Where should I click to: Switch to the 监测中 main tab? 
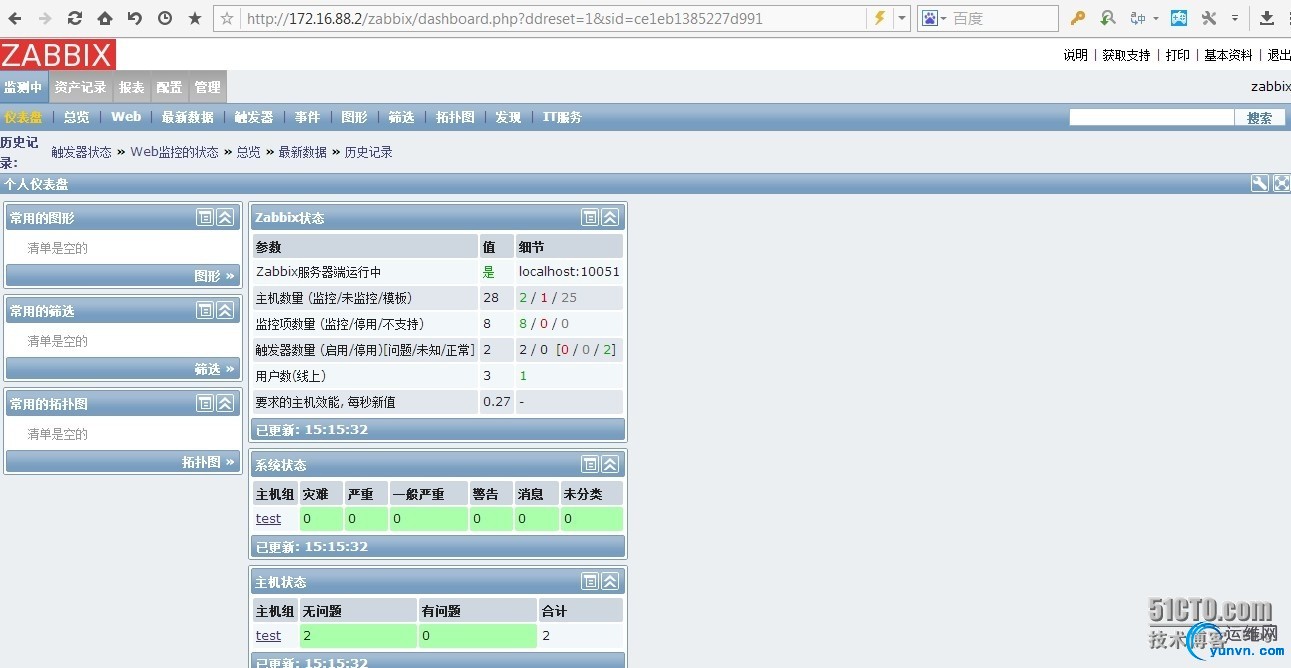(23, 87)
